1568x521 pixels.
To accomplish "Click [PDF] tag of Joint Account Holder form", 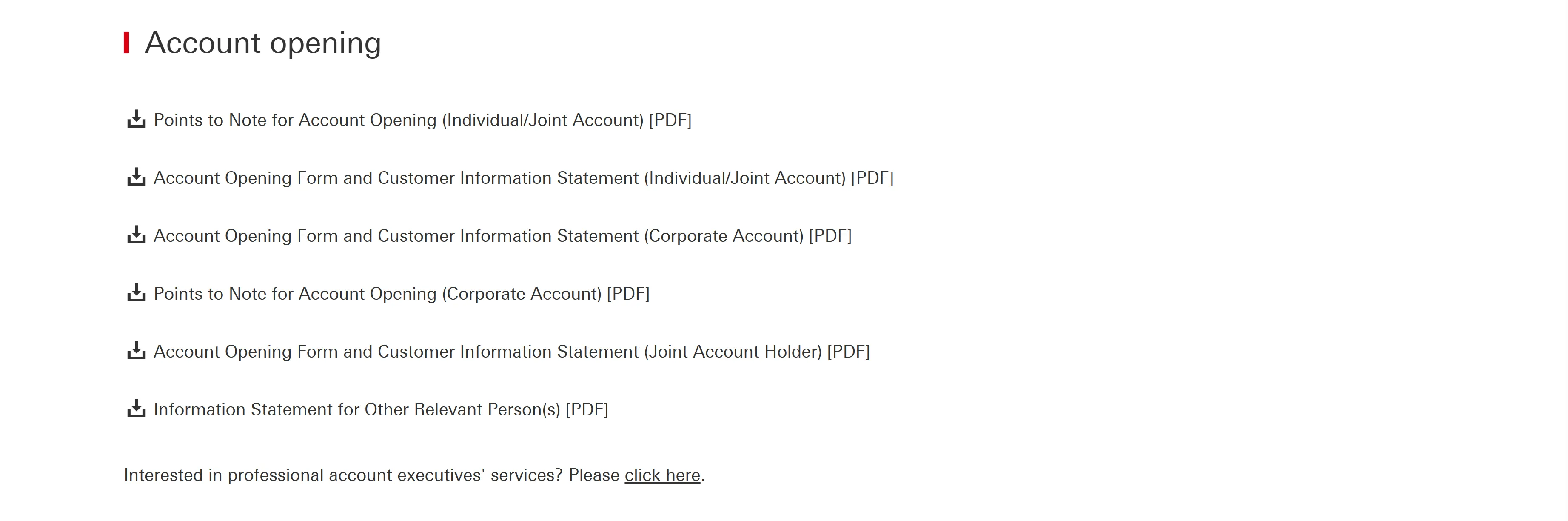I will pos(849,352).
